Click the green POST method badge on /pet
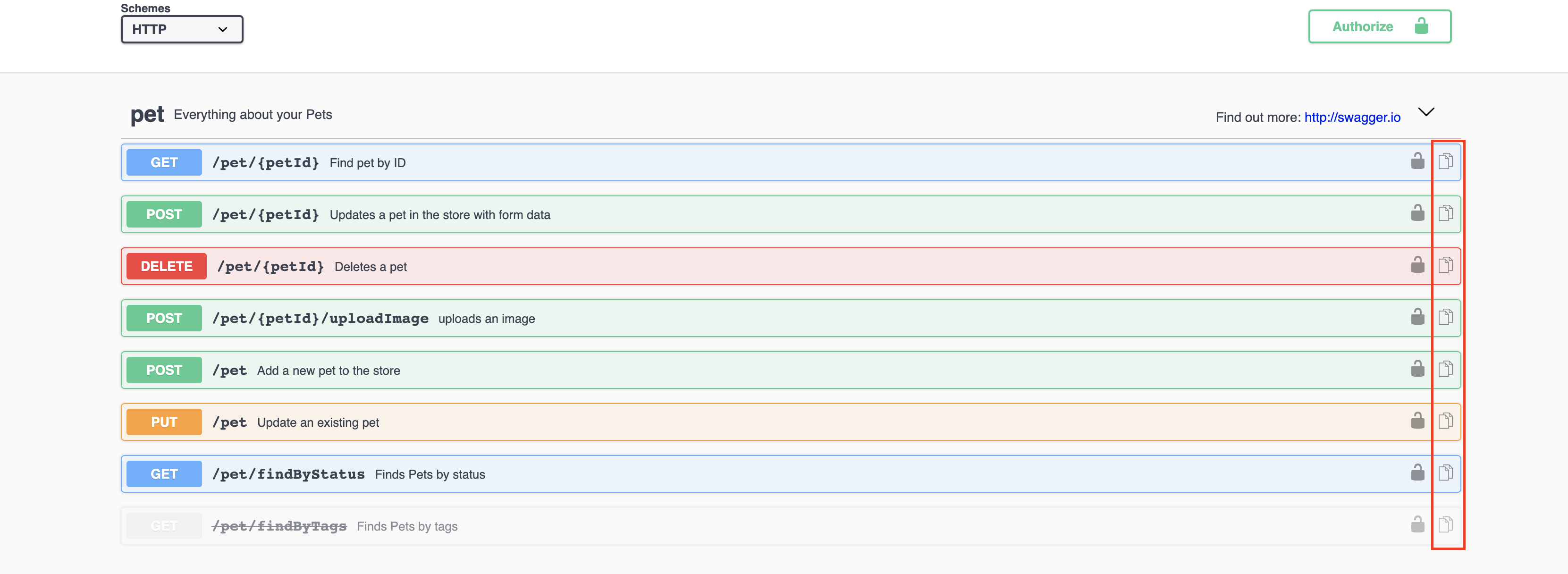This screenshot has width=1568, height=574. (x=163, y=369)
